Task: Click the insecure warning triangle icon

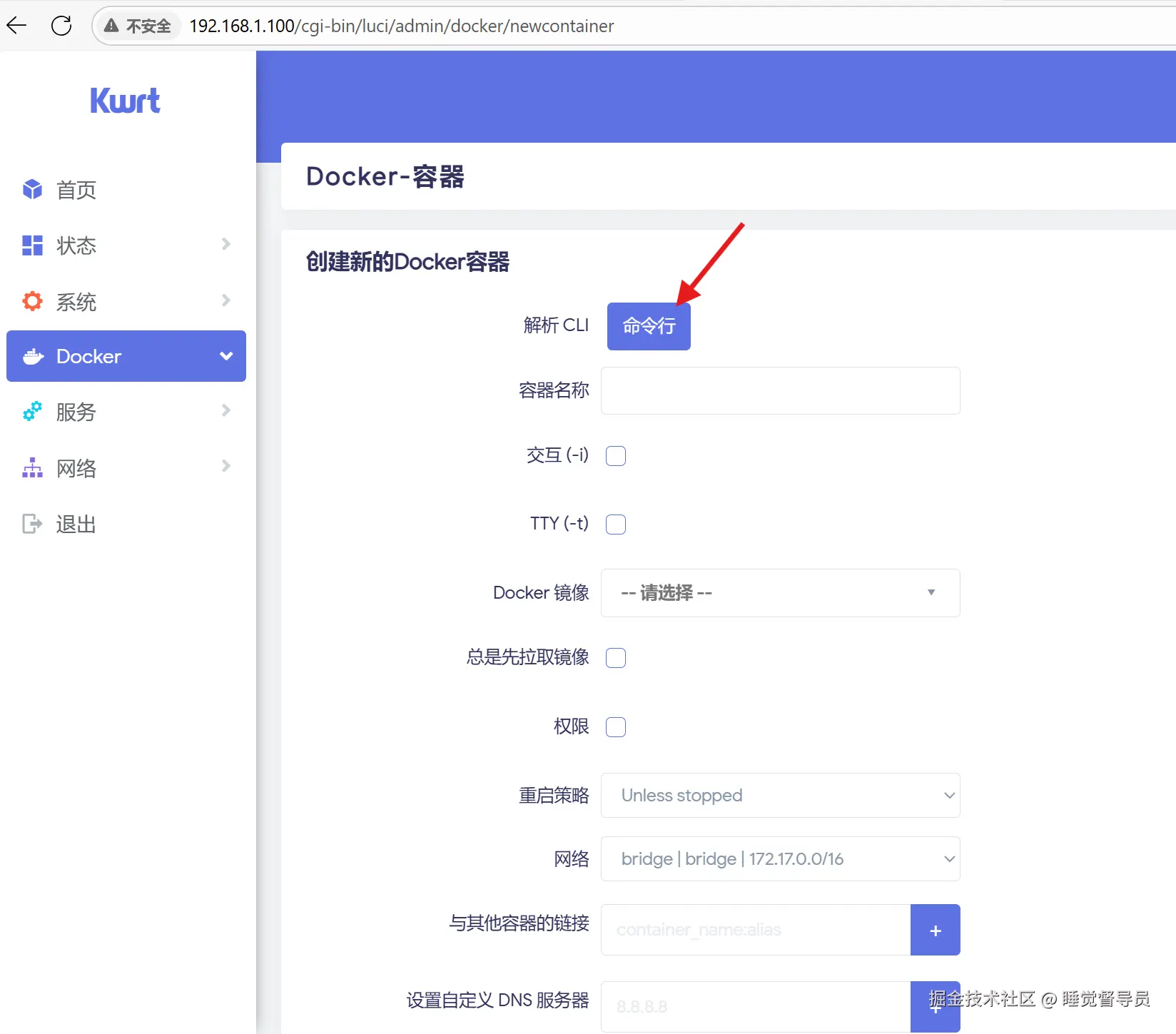Action: [111, 26]
